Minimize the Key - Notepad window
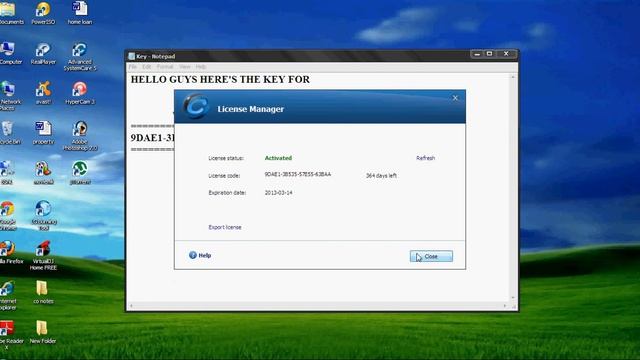640x360 pixels. (477, 54)
